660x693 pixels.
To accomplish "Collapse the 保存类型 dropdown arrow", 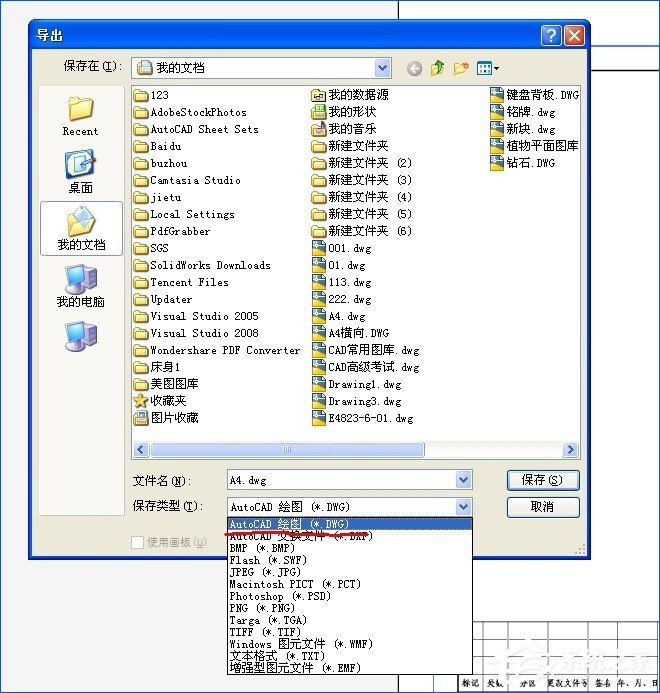I will [x=463, y=507].
